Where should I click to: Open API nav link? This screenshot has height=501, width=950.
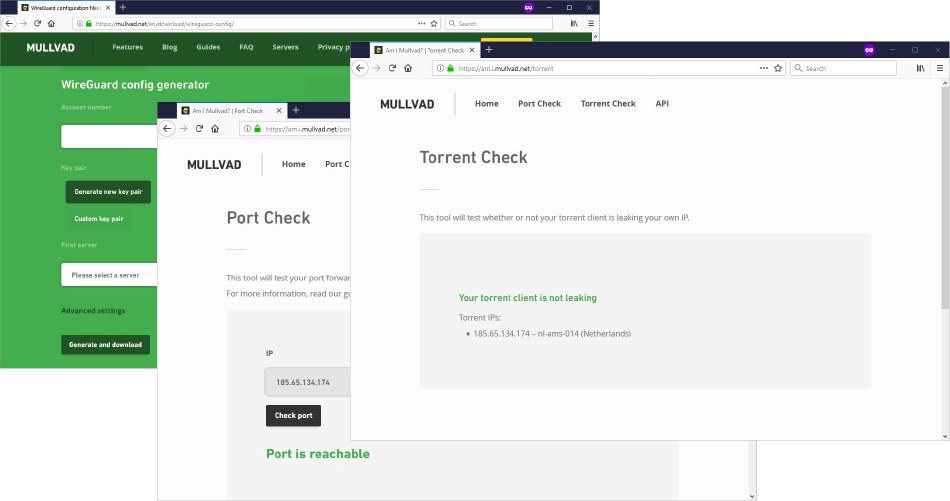pos(662,104)
